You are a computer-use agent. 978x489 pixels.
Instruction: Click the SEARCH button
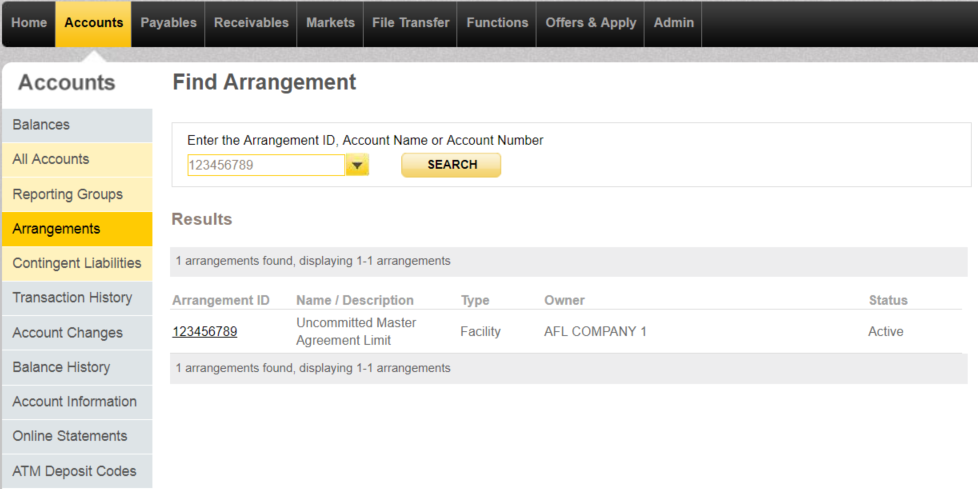451,165
